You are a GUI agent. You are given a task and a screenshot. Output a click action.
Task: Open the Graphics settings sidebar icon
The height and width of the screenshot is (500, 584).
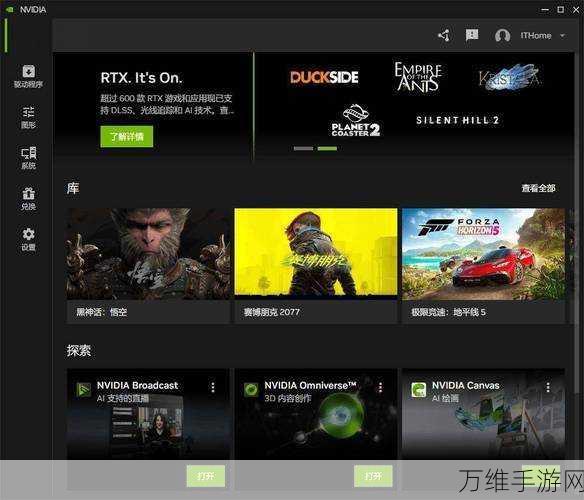tap(28, 117)
